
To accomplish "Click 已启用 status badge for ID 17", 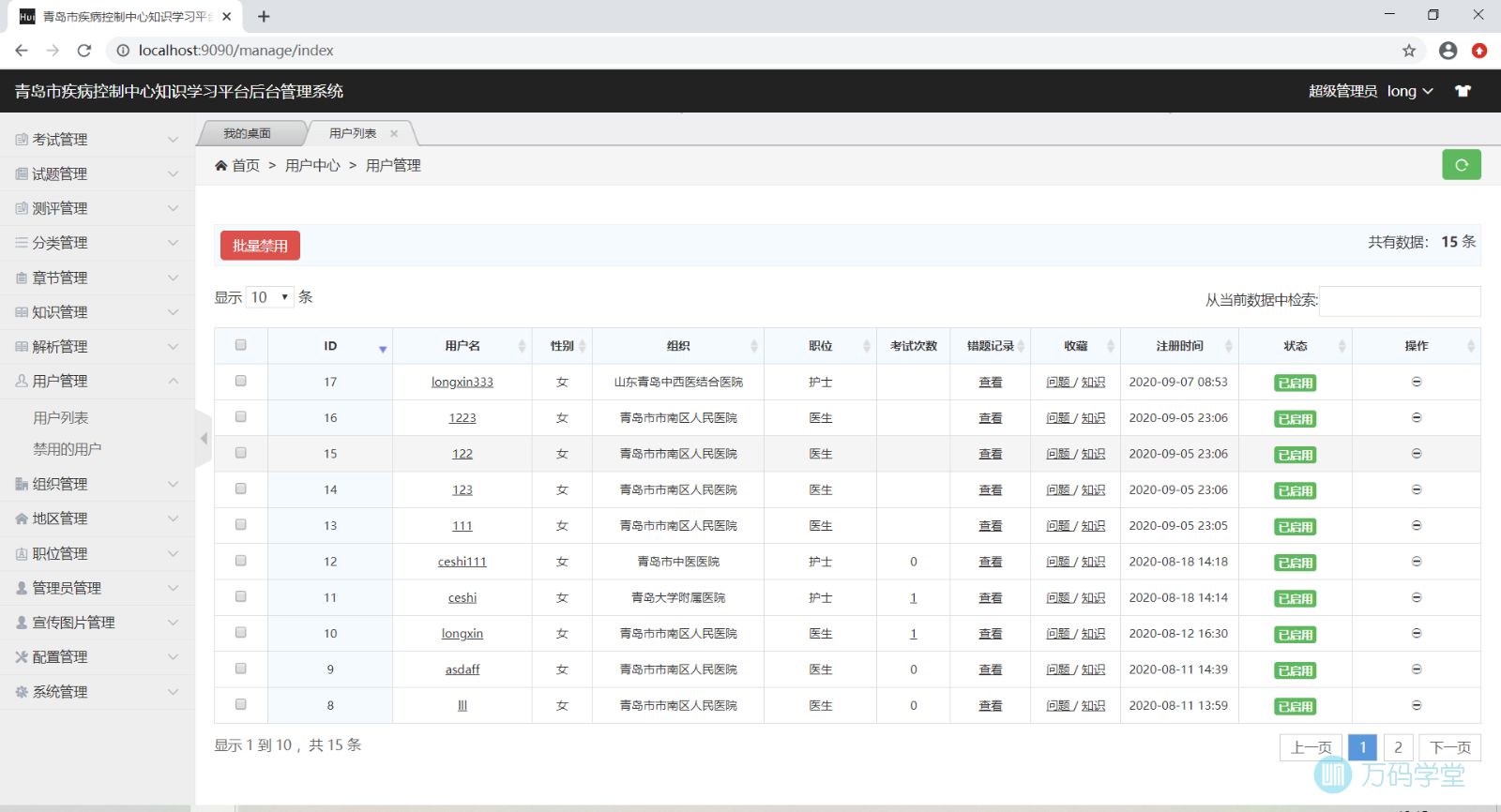I will (1296, 383).
